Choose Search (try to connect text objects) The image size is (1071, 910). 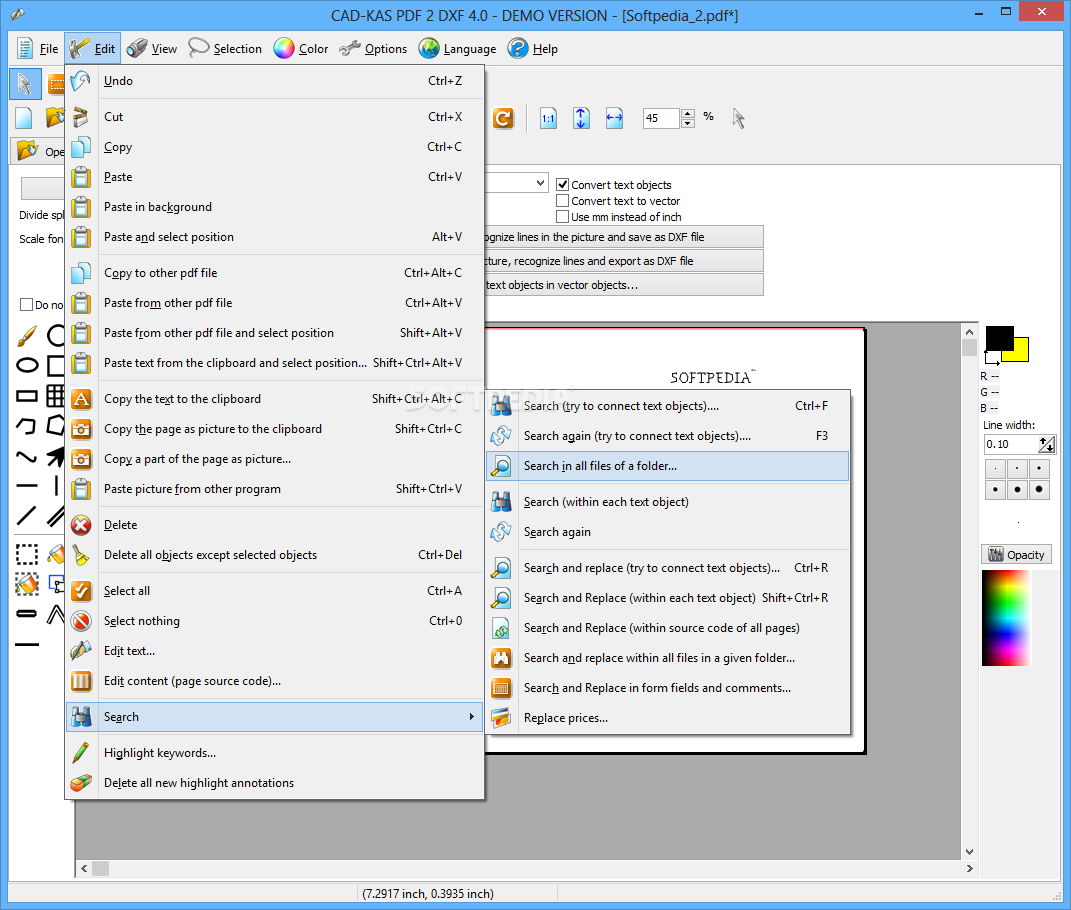[x=667, y=406]
